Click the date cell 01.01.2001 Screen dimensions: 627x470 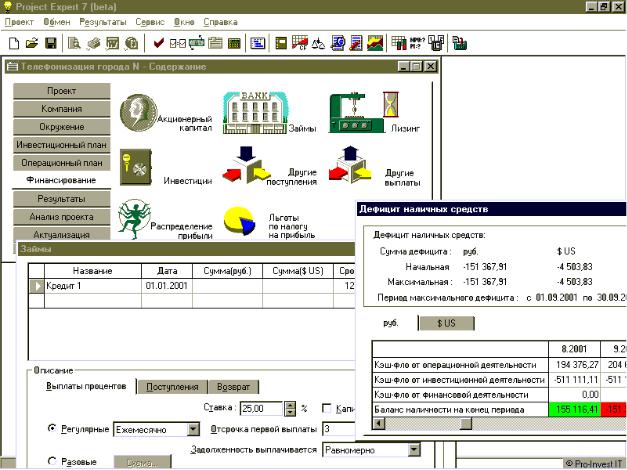[167, 286]
